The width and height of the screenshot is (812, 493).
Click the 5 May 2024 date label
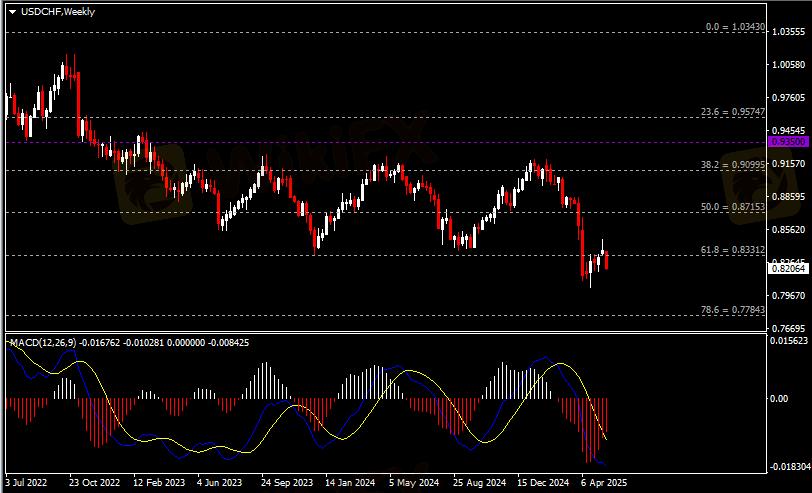[x=414, y=483]
